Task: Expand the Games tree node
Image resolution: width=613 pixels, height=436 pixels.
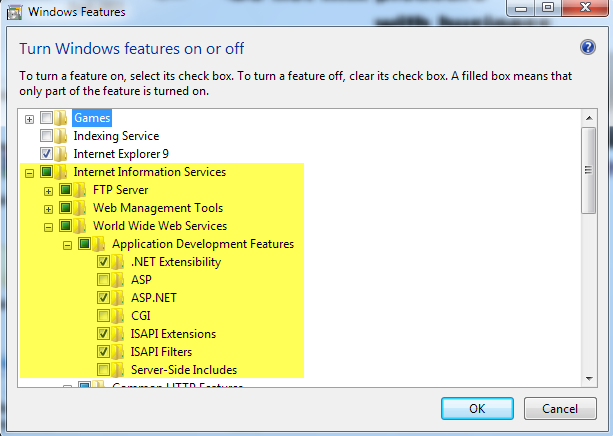Action: pos(29,119)
